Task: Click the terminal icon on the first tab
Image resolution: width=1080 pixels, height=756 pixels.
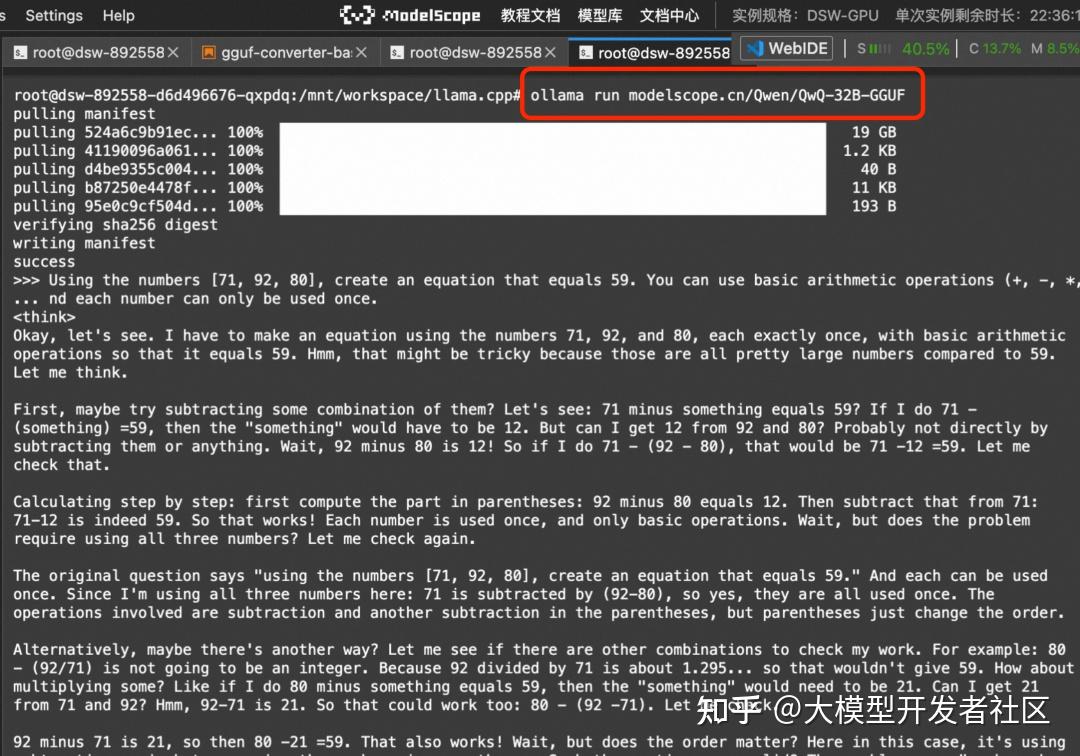Action: [x=21, y=52]
